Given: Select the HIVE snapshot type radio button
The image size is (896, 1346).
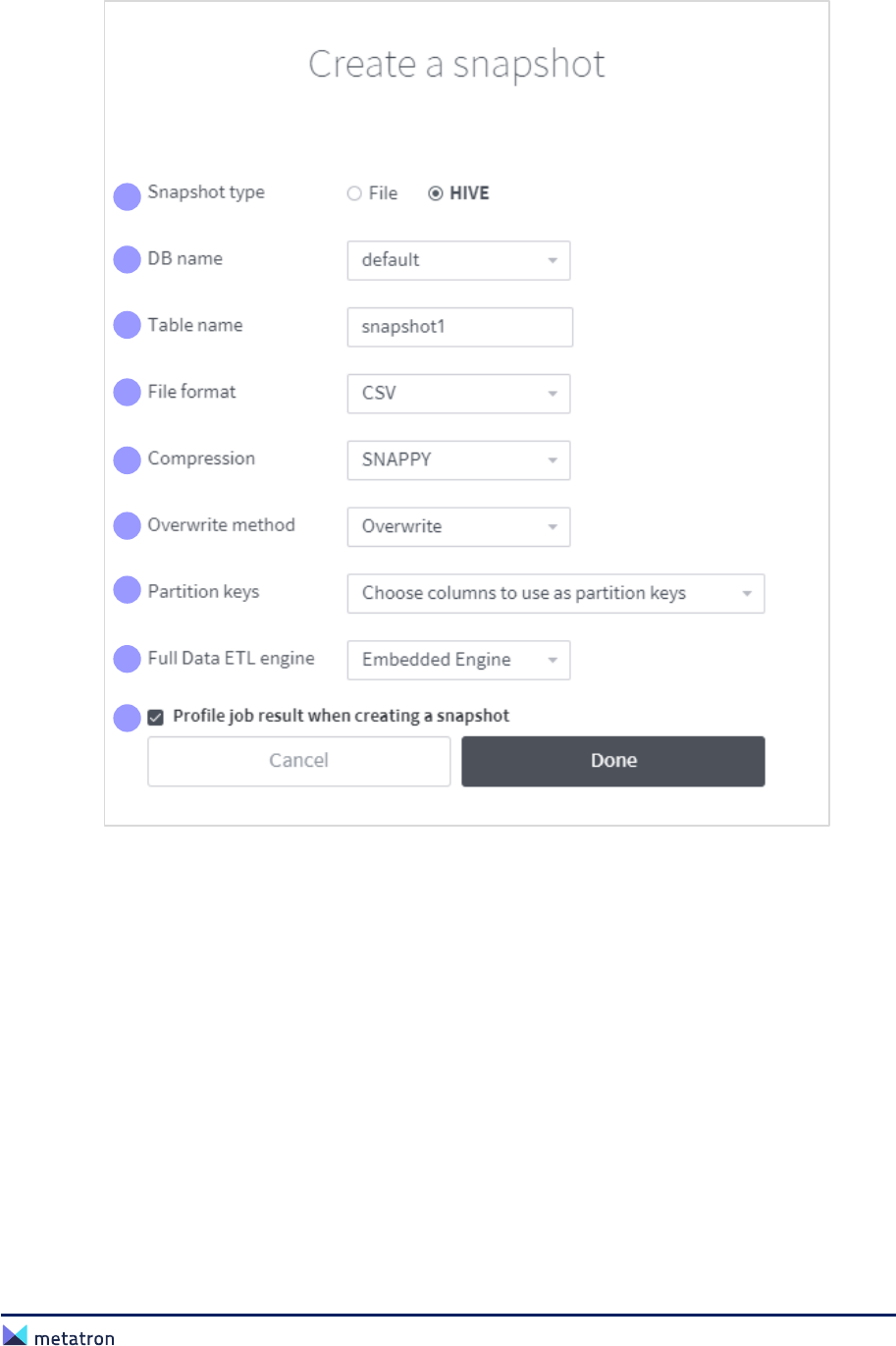Looking at the screenshot, I should coord(436,193).
